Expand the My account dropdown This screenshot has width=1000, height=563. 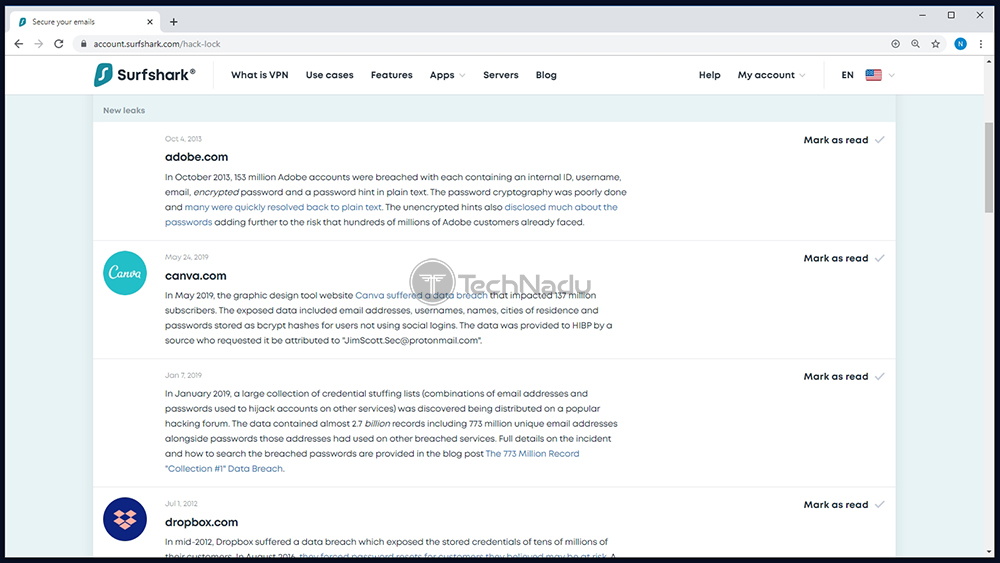[772, 75]
